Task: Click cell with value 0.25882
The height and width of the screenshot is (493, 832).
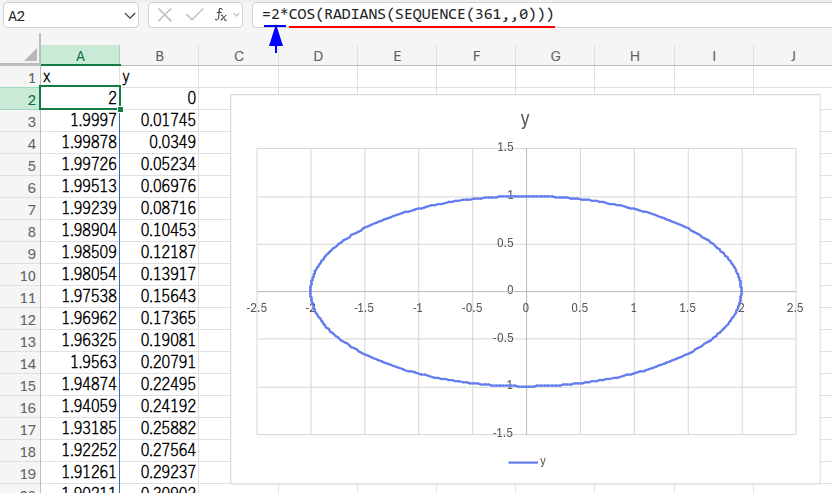Action: [x=159, y=429]
